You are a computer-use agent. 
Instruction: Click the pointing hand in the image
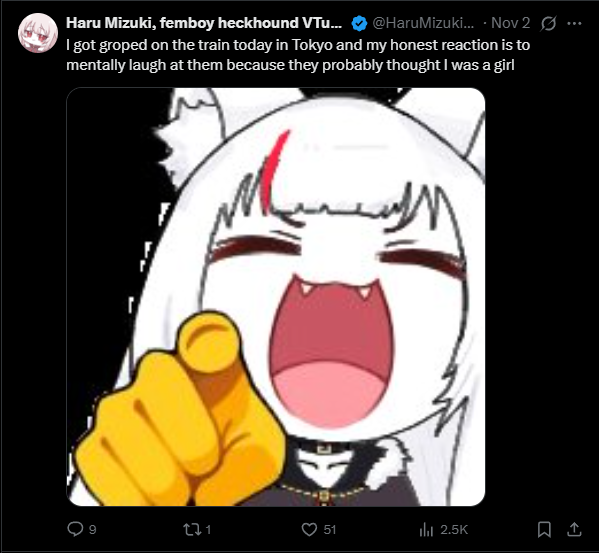point(180,409)
